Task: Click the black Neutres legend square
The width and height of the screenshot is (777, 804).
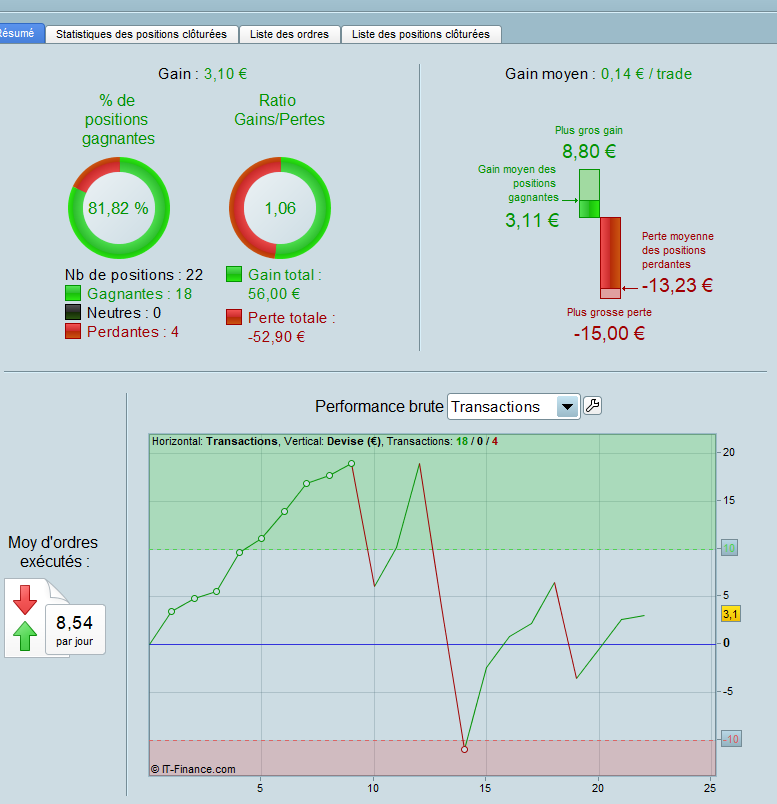Action: (73, 312)
